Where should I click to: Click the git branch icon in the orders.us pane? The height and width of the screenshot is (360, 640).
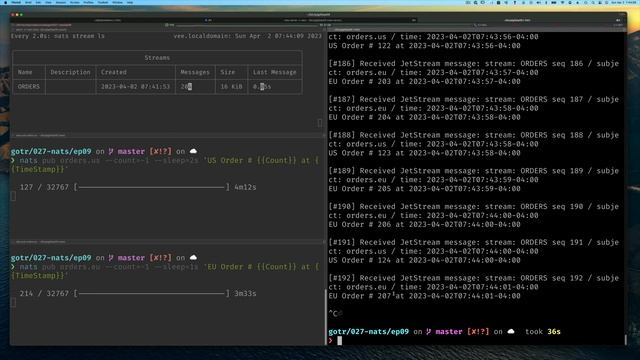tap(111, 151)
